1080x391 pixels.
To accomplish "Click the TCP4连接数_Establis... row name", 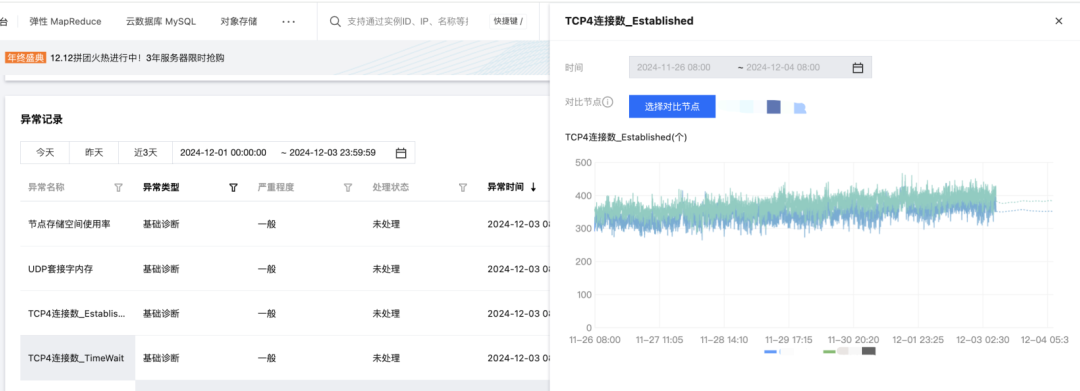I will click(77, 314).
